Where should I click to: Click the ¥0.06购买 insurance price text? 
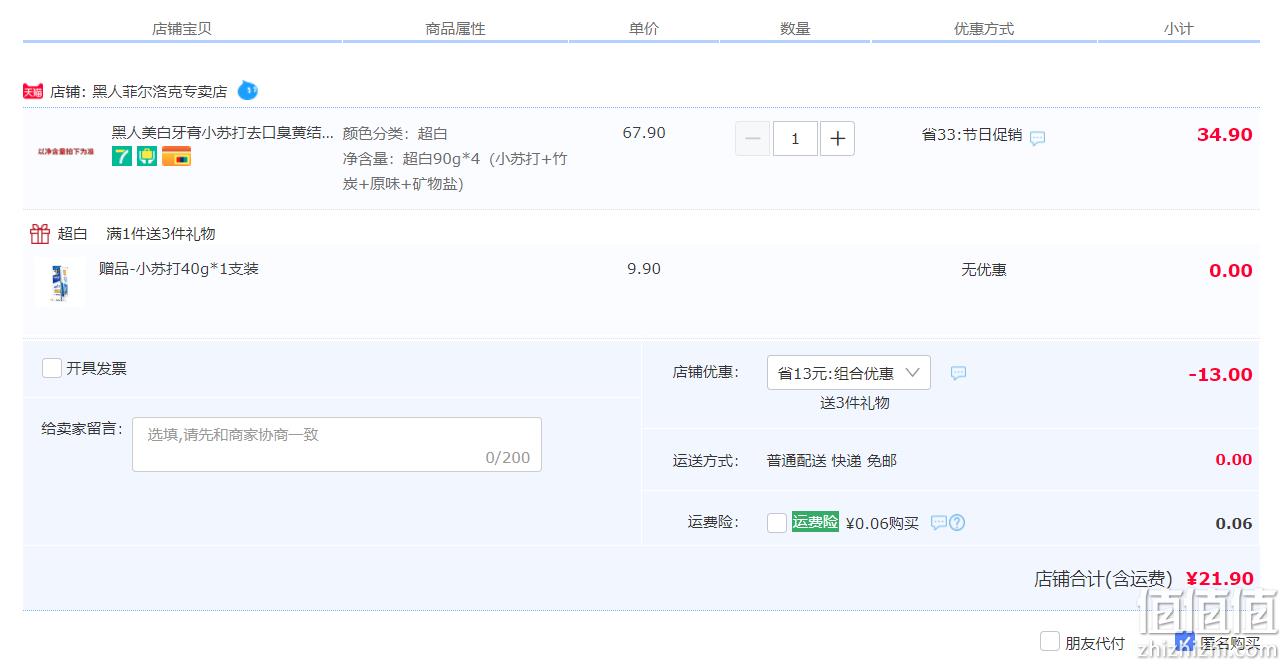tap(882, 523)
